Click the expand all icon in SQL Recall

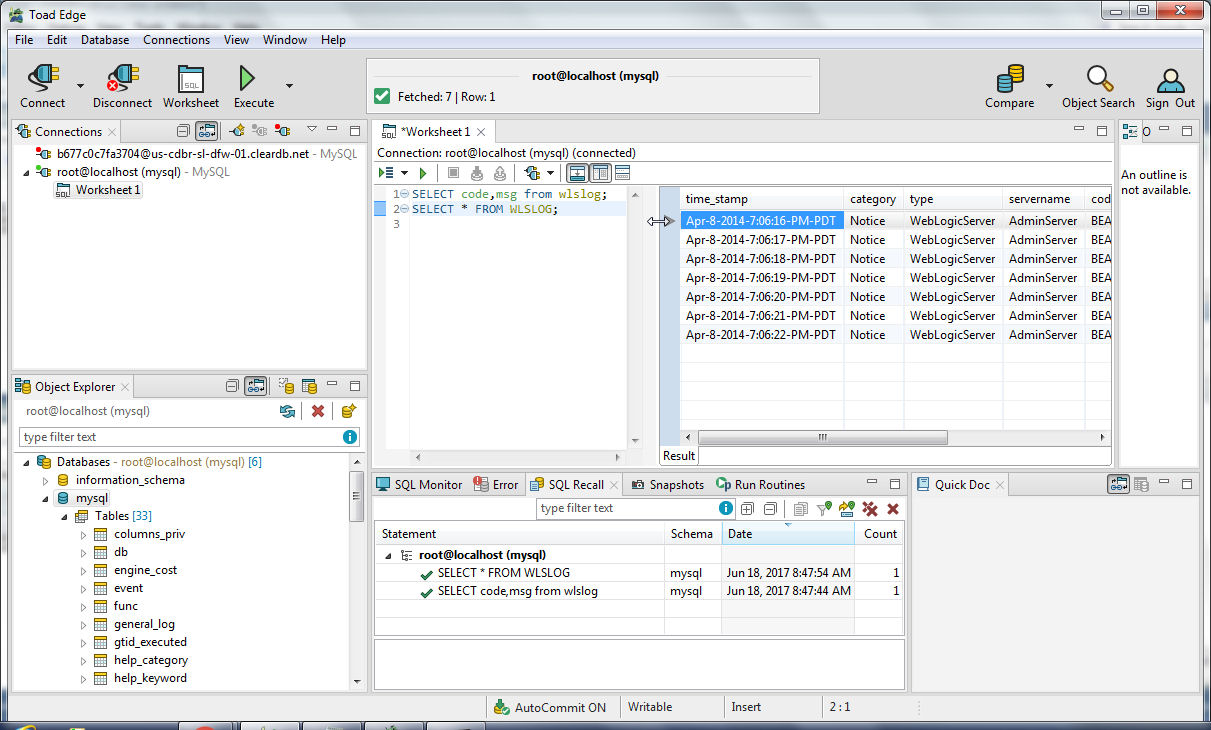(x=747, y=508)
